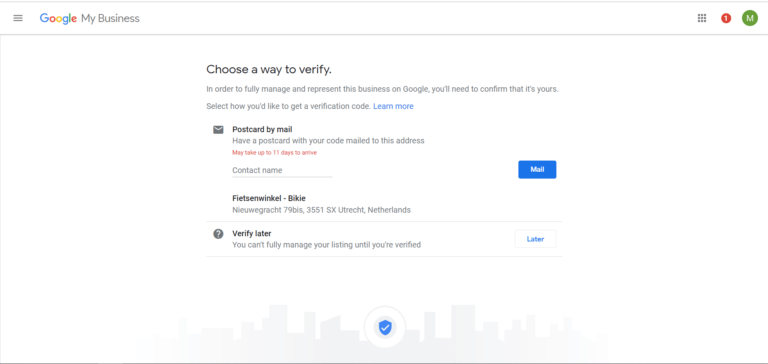This screenshot has width=768, height=364.
Task: Click the Verify later question mark icon
Action: (x=218, y=234)
